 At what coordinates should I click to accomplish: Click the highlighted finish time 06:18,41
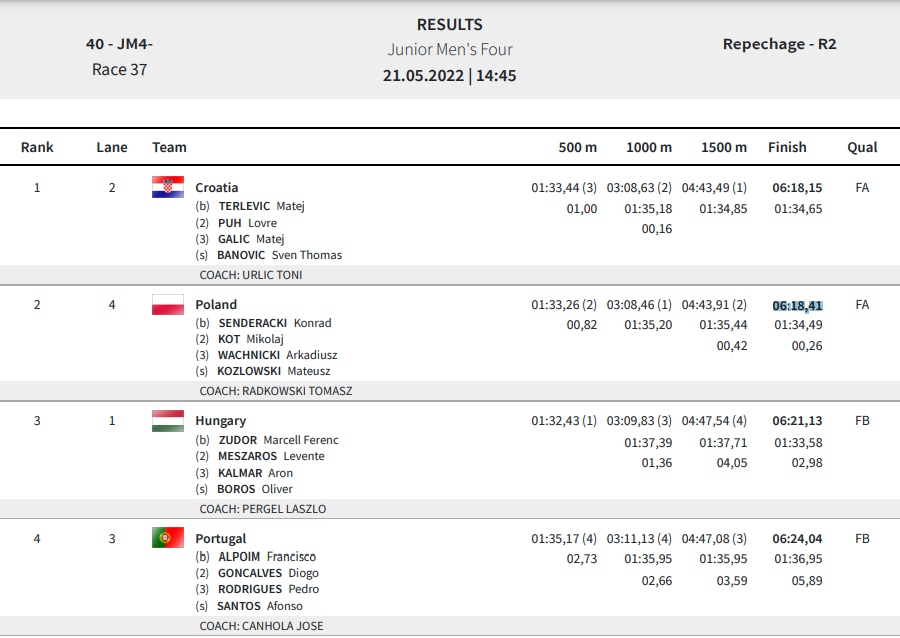[797, 306]
